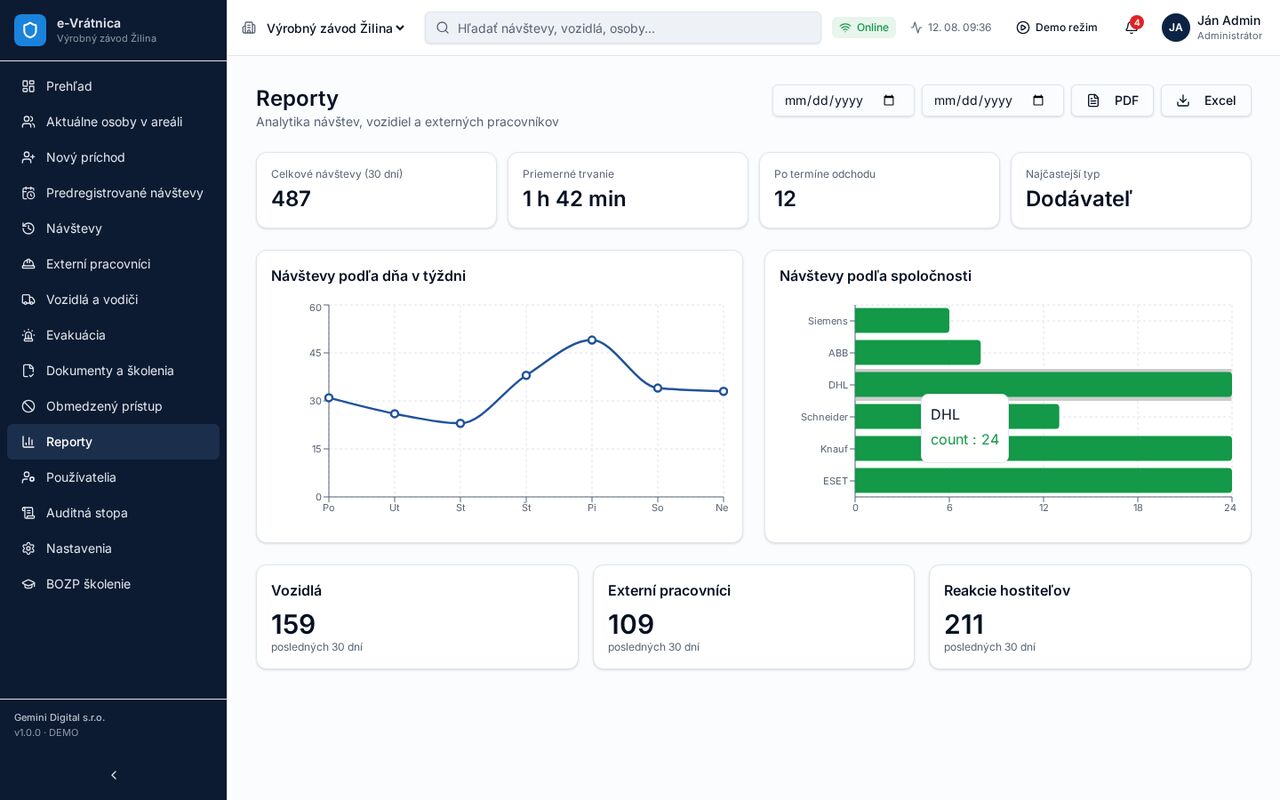Click the Auditná stopa scroll icon
Image resolution: width=1280 pixels, height=800 pixels.
point(28,513)
